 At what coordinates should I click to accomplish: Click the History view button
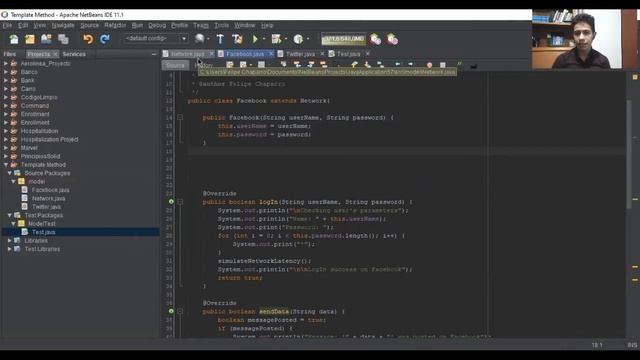(x=204, y=65)
